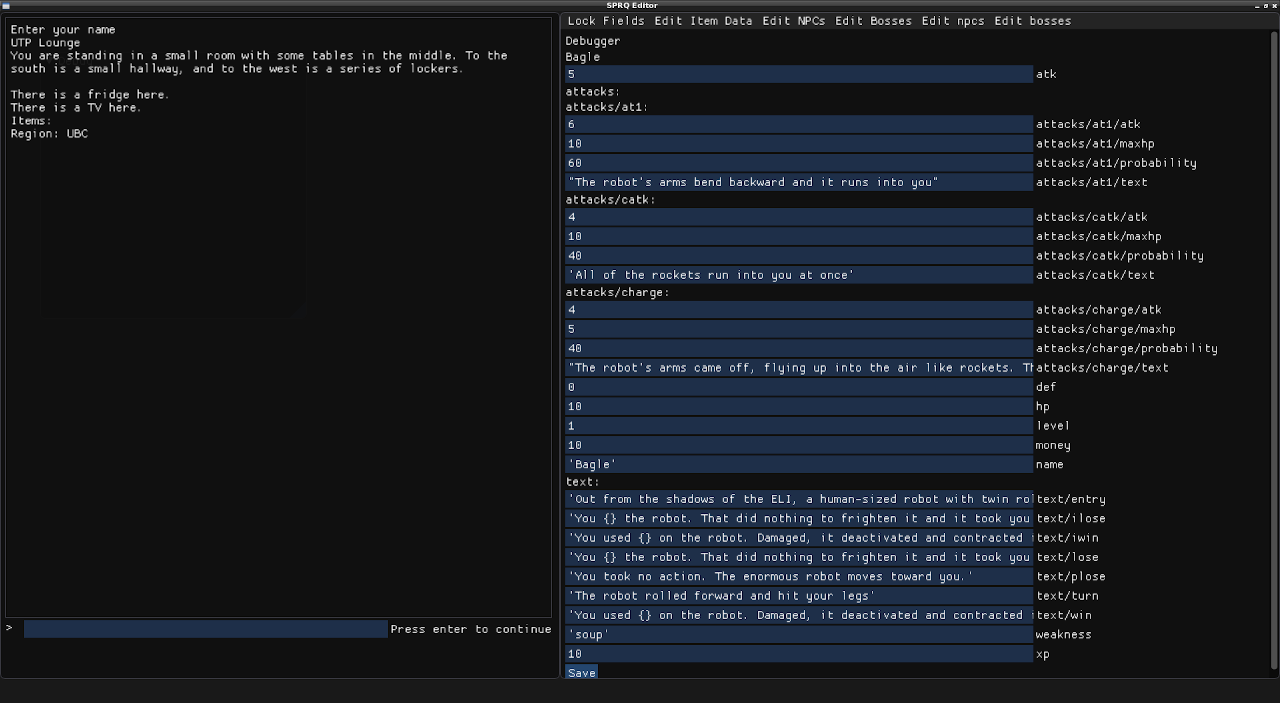1280x703 pixels.
Task: Click the editor panel vertical scrollbar
Action: 1273,350
